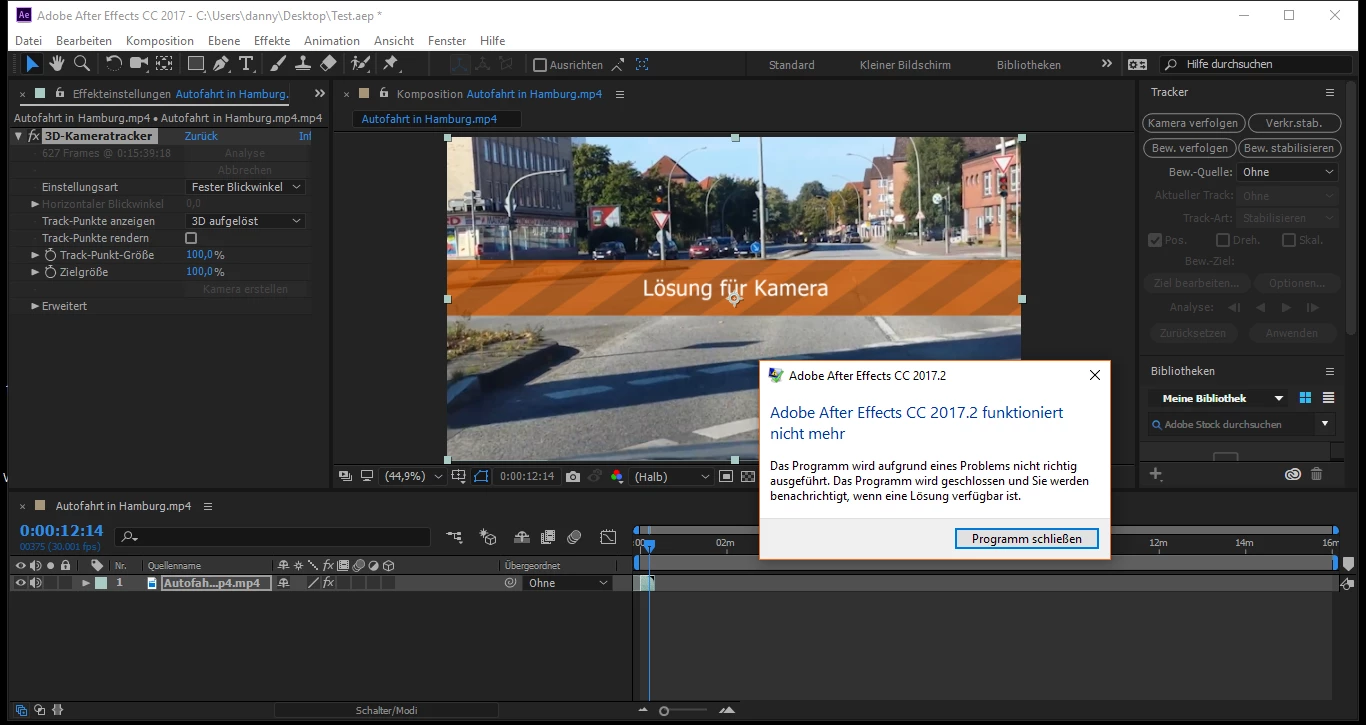
Task: Click the Kamera verfolgen button
Action: (1193, 123)
